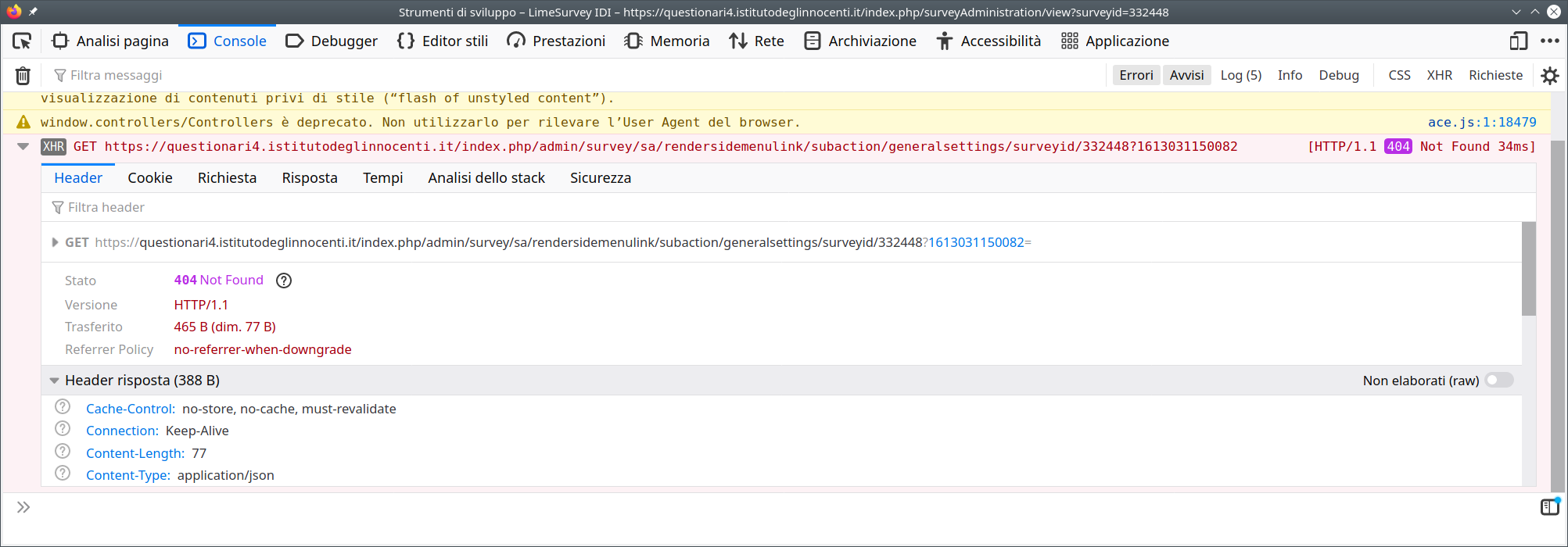Activate the element picker icon
The image size is (1568, 547).
point(22,41)
